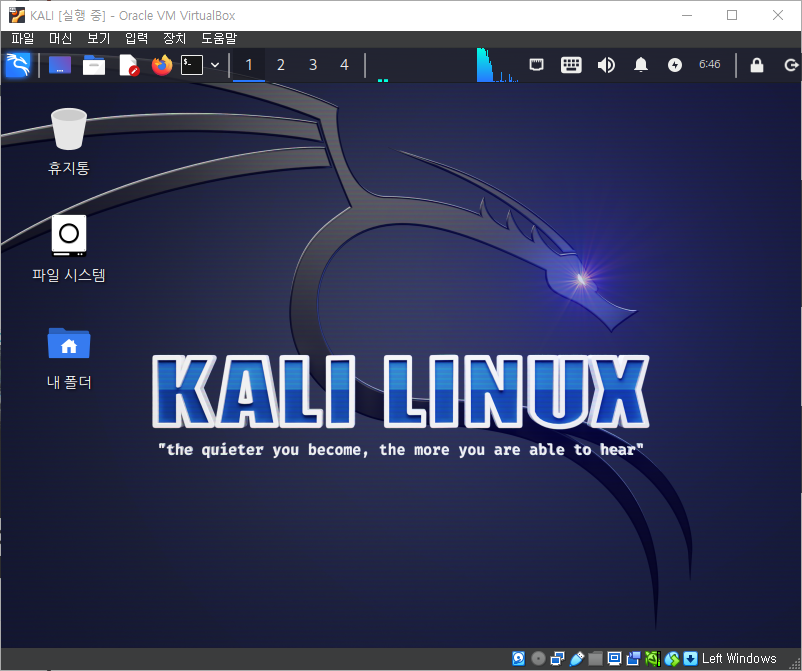Open the 머신 menu
Viewport: 802px width, 671px height.
point(60,38)
